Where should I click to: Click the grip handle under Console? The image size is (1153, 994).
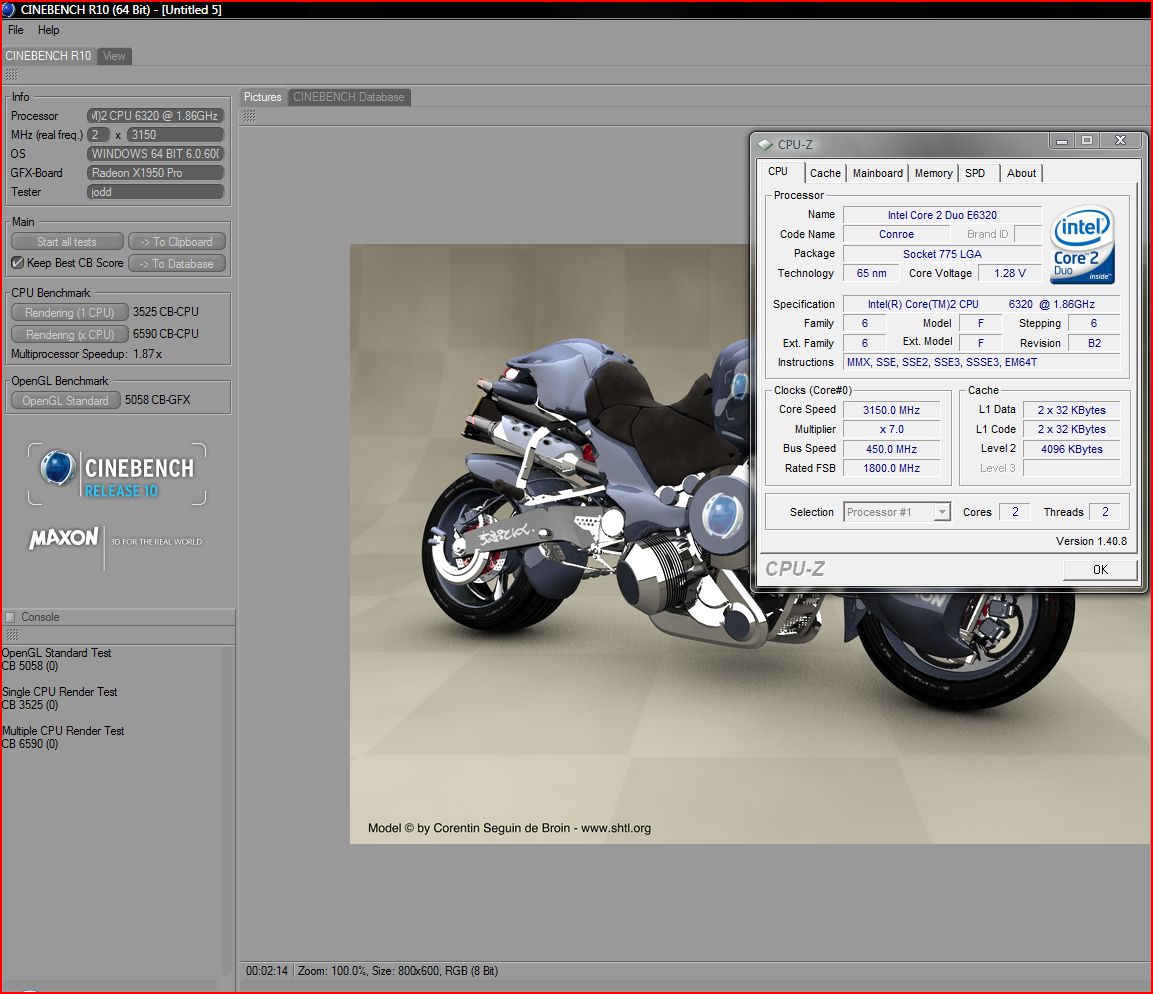(11, 634)
